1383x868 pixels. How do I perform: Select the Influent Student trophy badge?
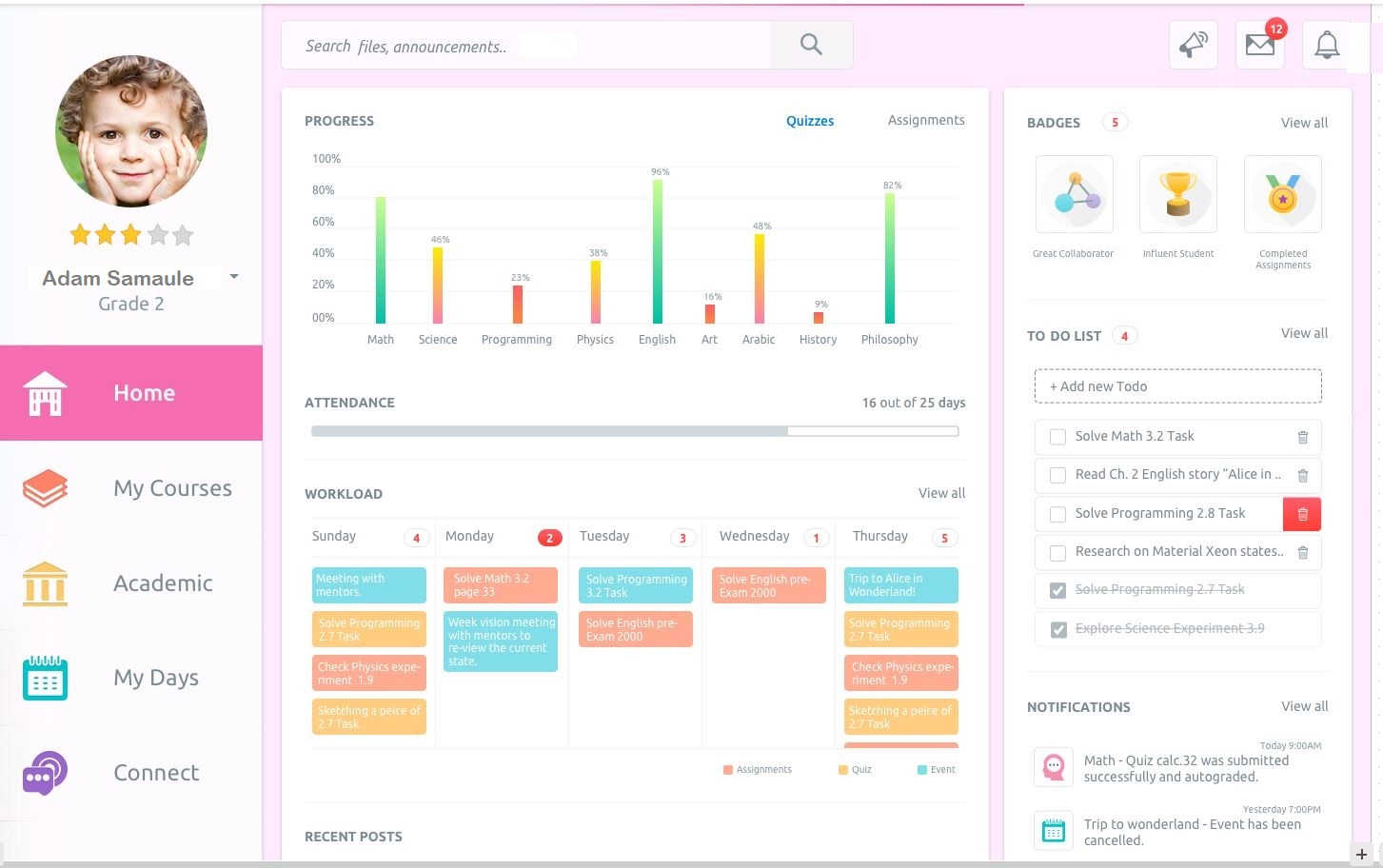click(x=1178, y=194)
